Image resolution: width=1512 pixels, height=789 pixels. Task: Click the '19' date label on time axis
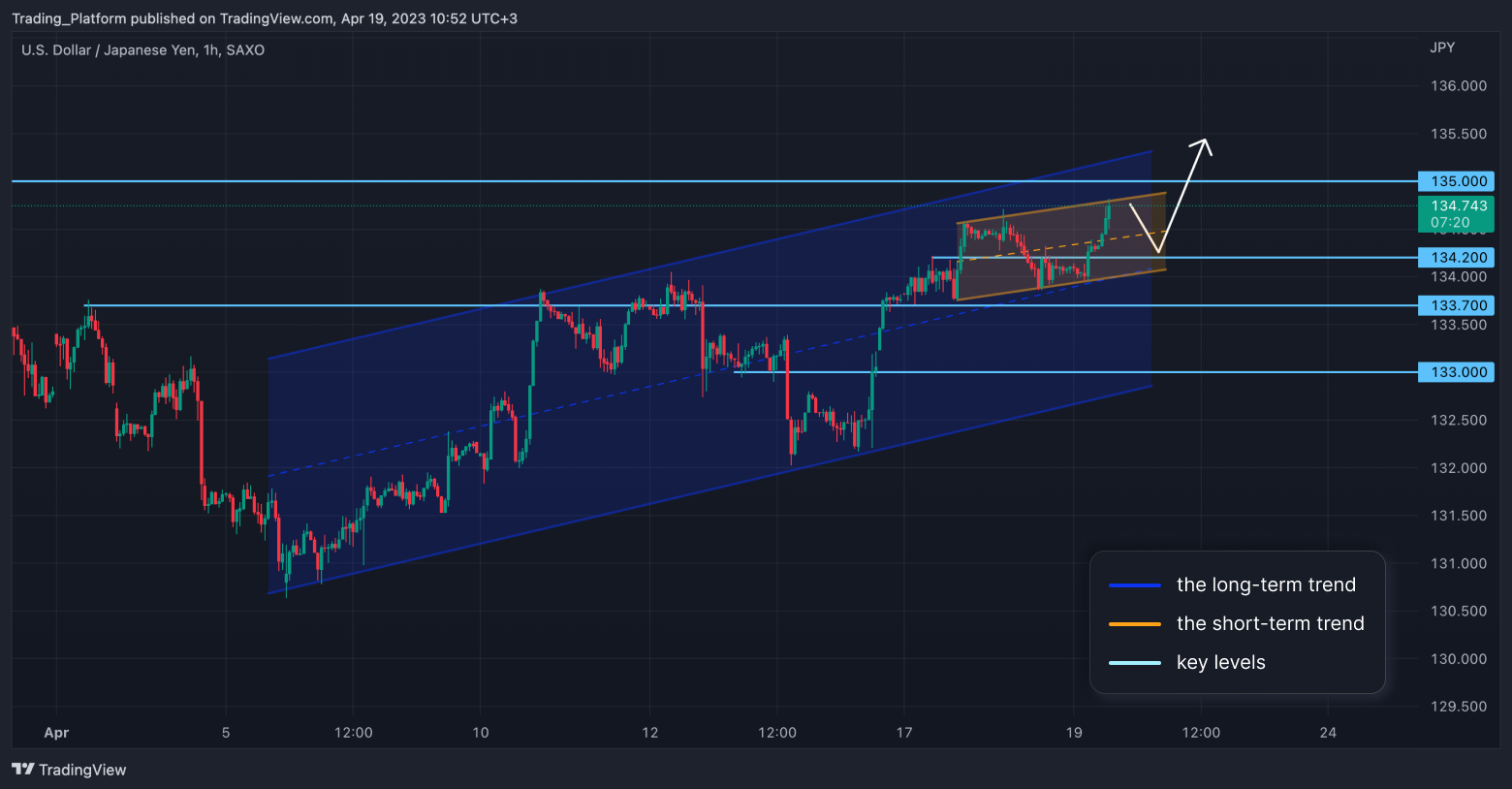pyautogui.click(x=1074, y=733)
